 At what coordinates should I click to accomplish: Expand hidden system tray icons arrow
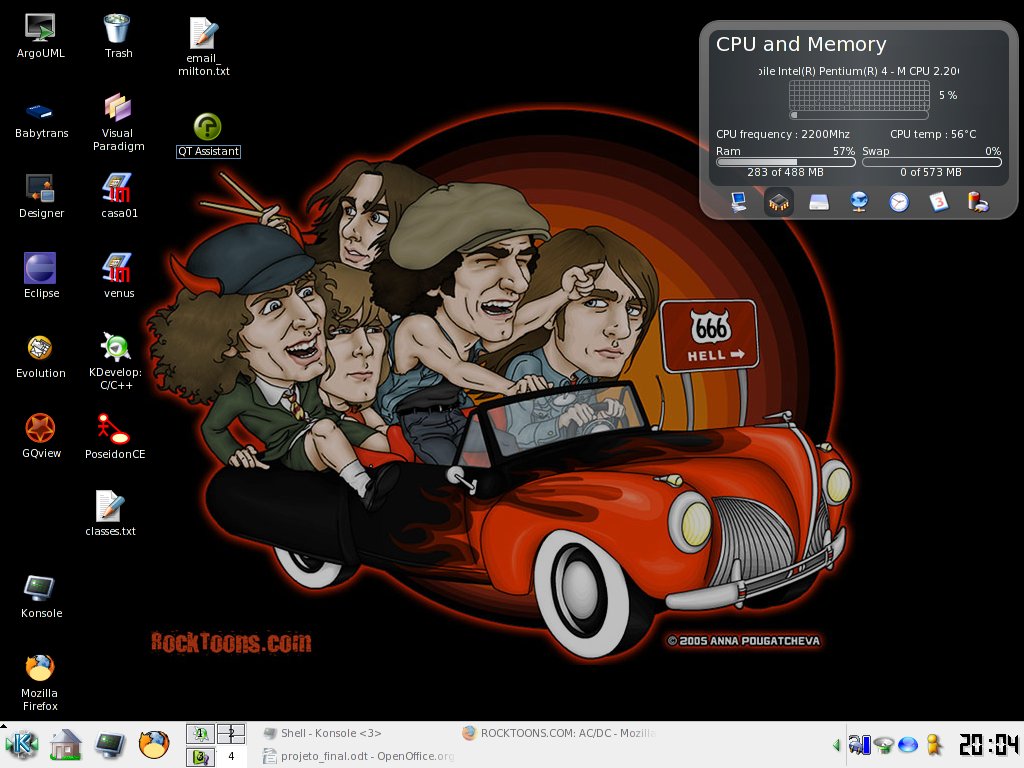836,744
